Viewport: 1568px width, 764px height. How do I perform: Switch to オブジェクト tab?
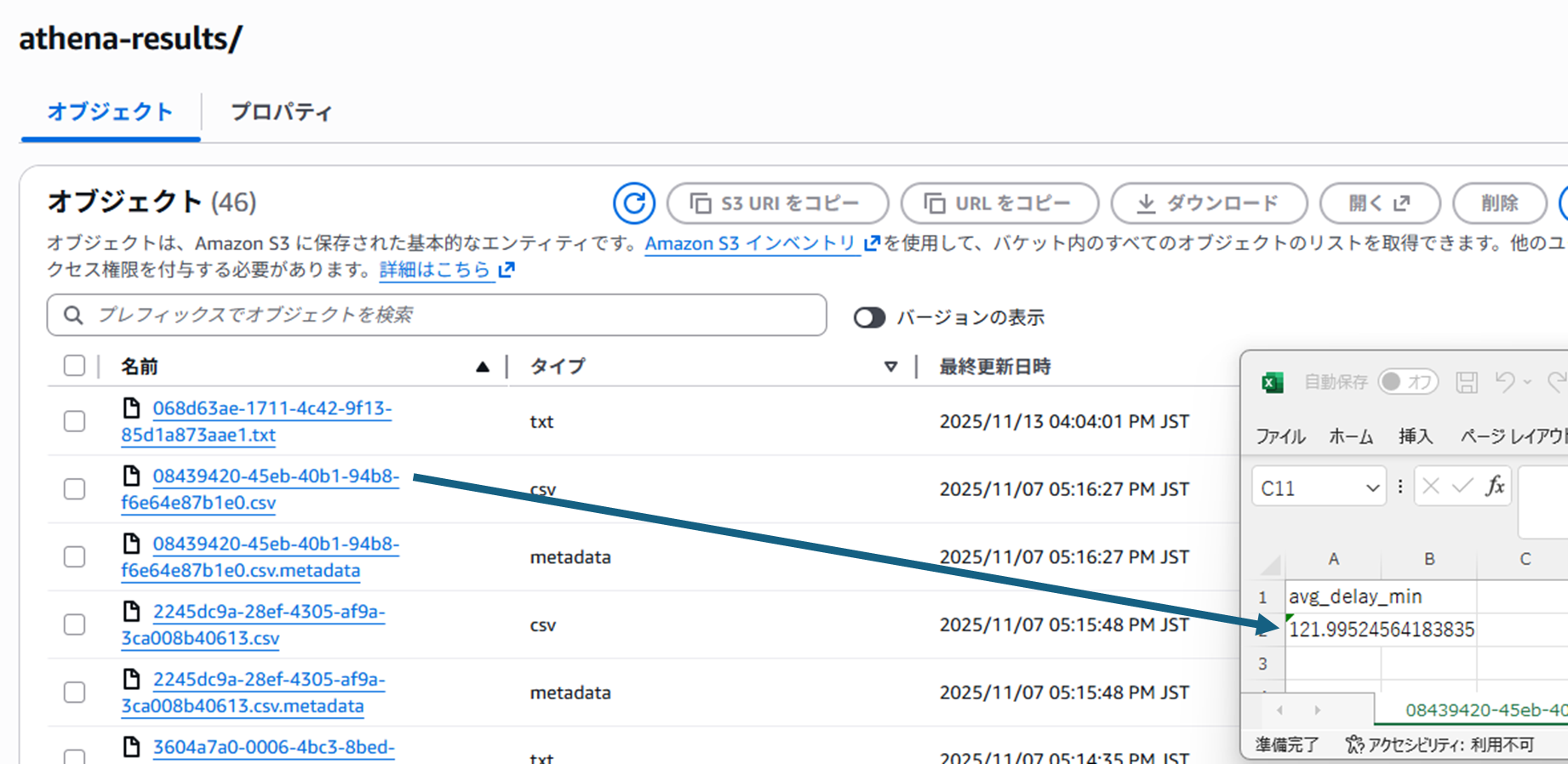coord(110,112)
